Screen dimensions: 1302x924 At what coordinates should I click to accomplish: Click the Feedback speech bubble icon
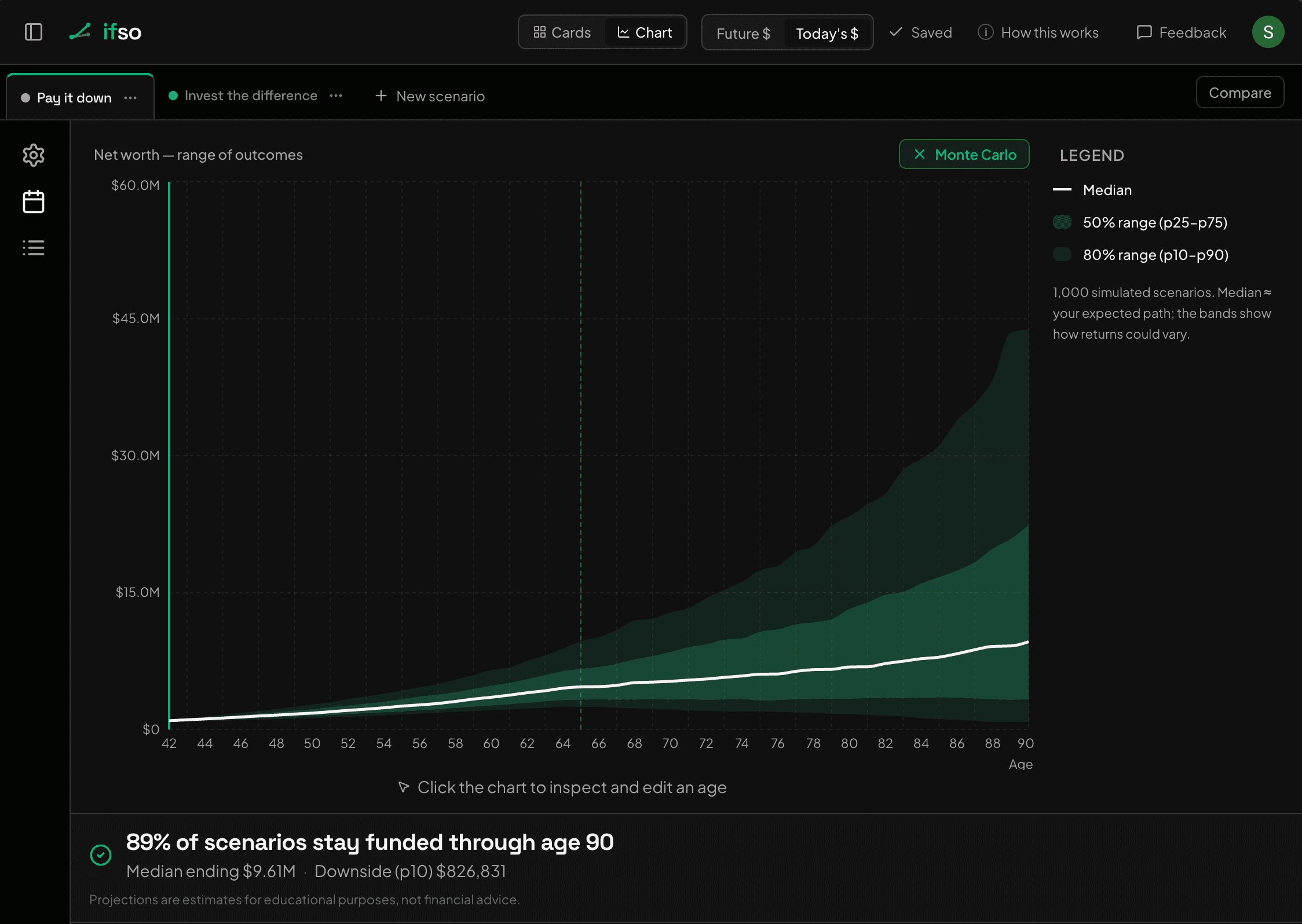tap(1144, 32)
